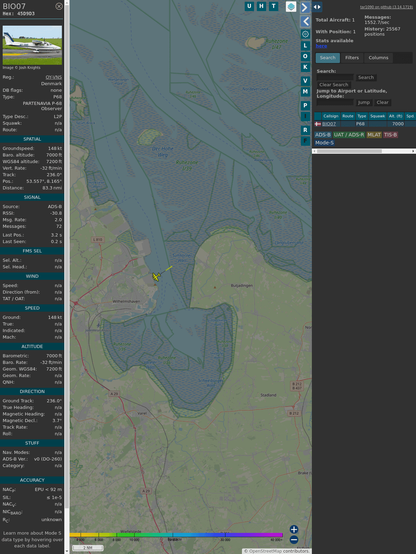Select the yellow aircraft icon on map
The image size is (416, 554).
(x=156, y=277)
